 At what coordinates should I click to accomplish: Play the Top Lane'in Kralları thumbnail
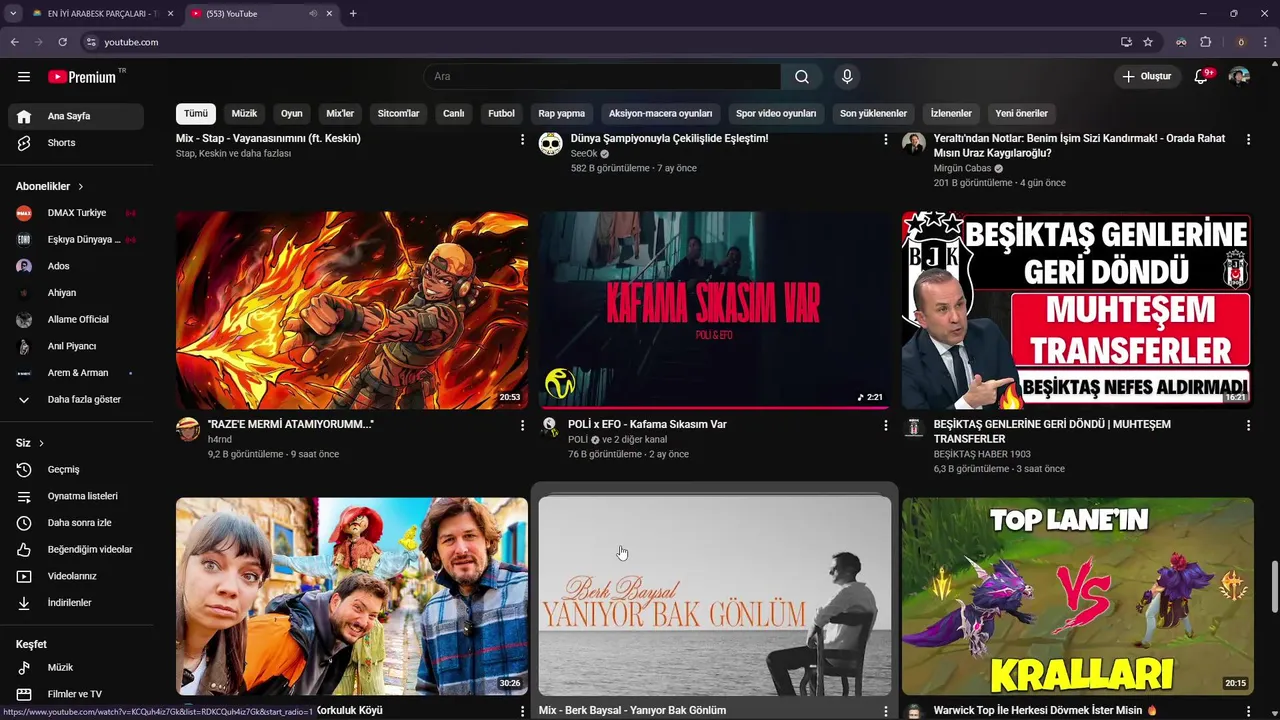click(x=1077, y=596)
